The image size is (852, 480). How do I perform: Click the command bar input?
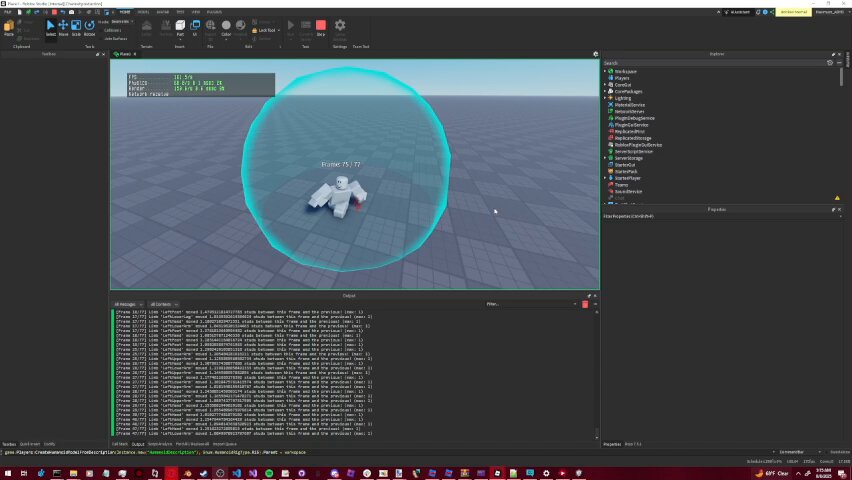click(386, 452)
